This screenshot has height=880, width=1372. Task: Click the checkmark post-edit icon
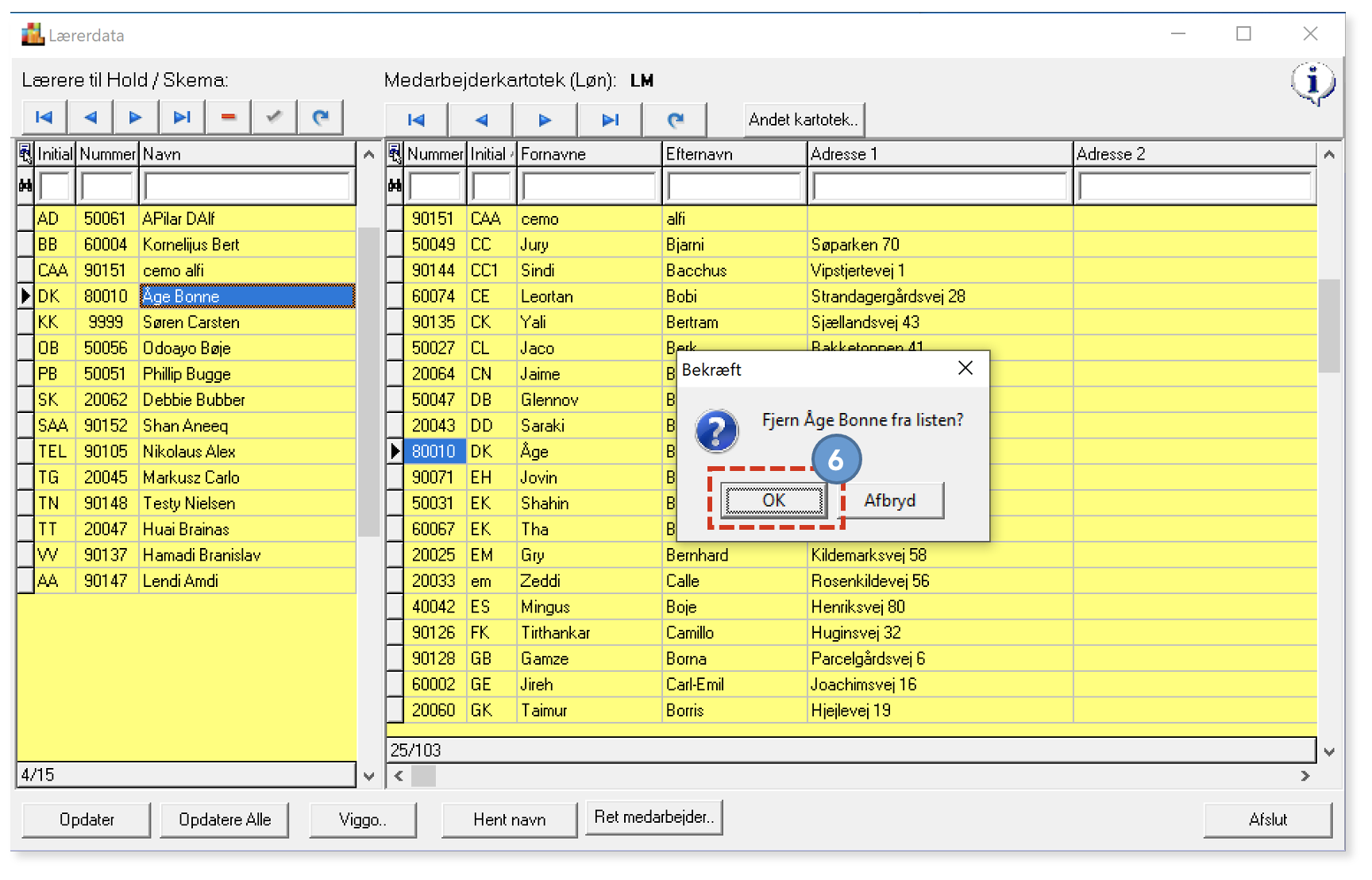click(274, 118)
